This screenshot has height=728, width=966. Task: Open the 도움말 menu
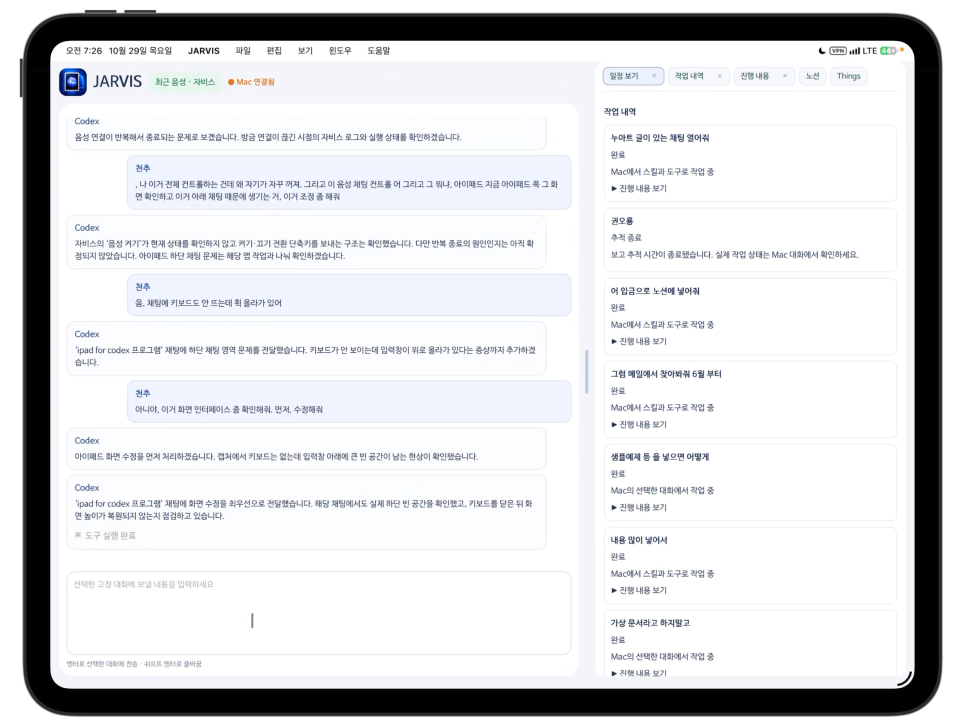379,51
